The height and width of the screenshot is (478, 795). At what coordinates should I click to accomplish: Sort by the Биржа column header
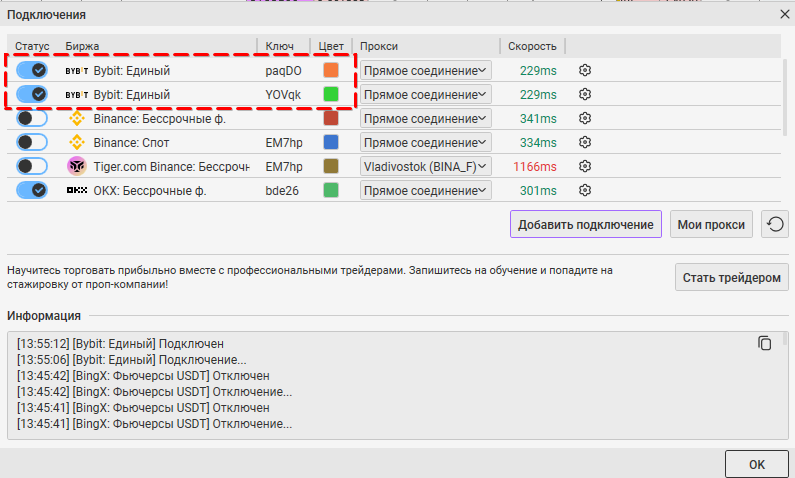82,46
